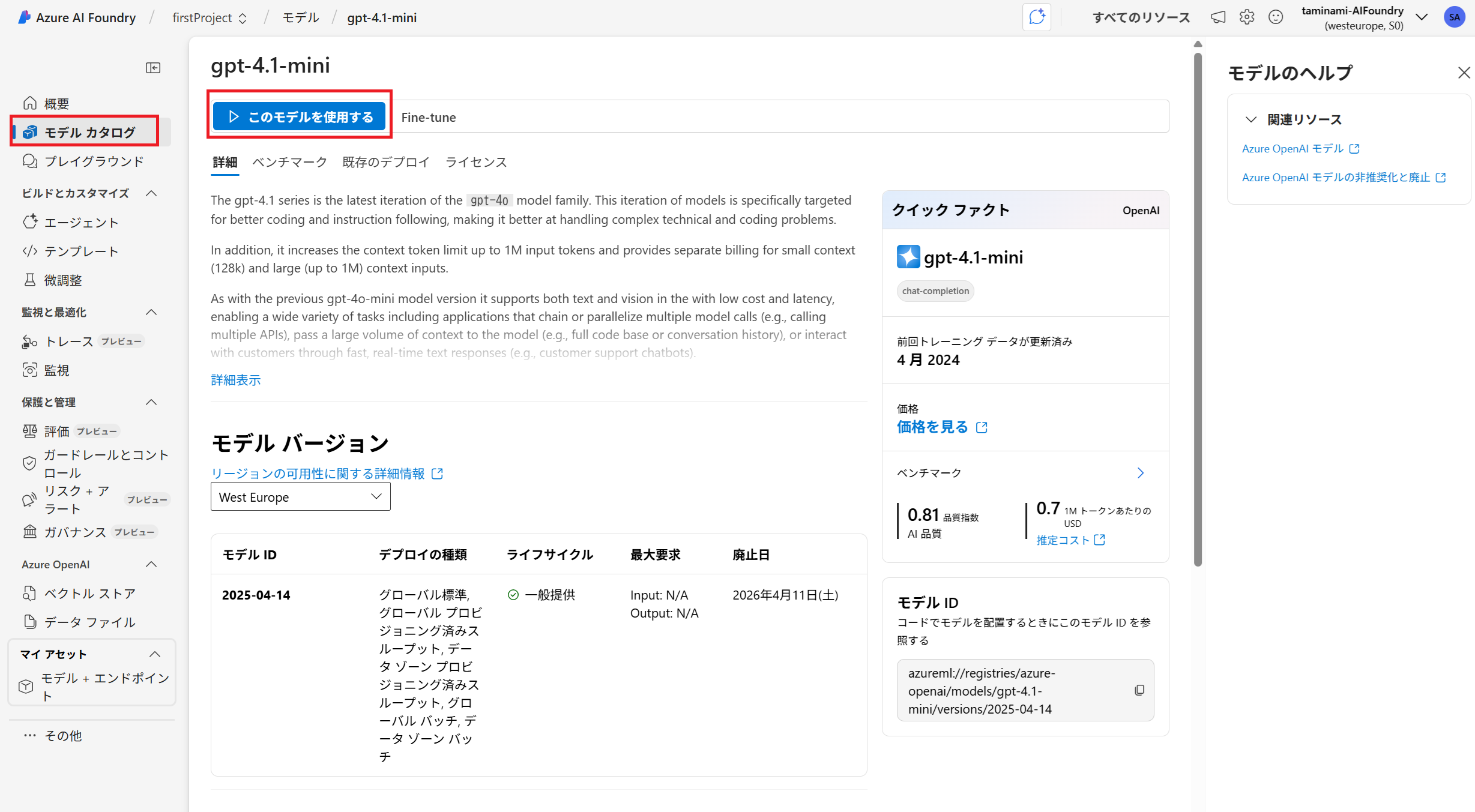Screen dimensions: 1475x812
Task: Open ガバナンス preview page
Action: 89,532
